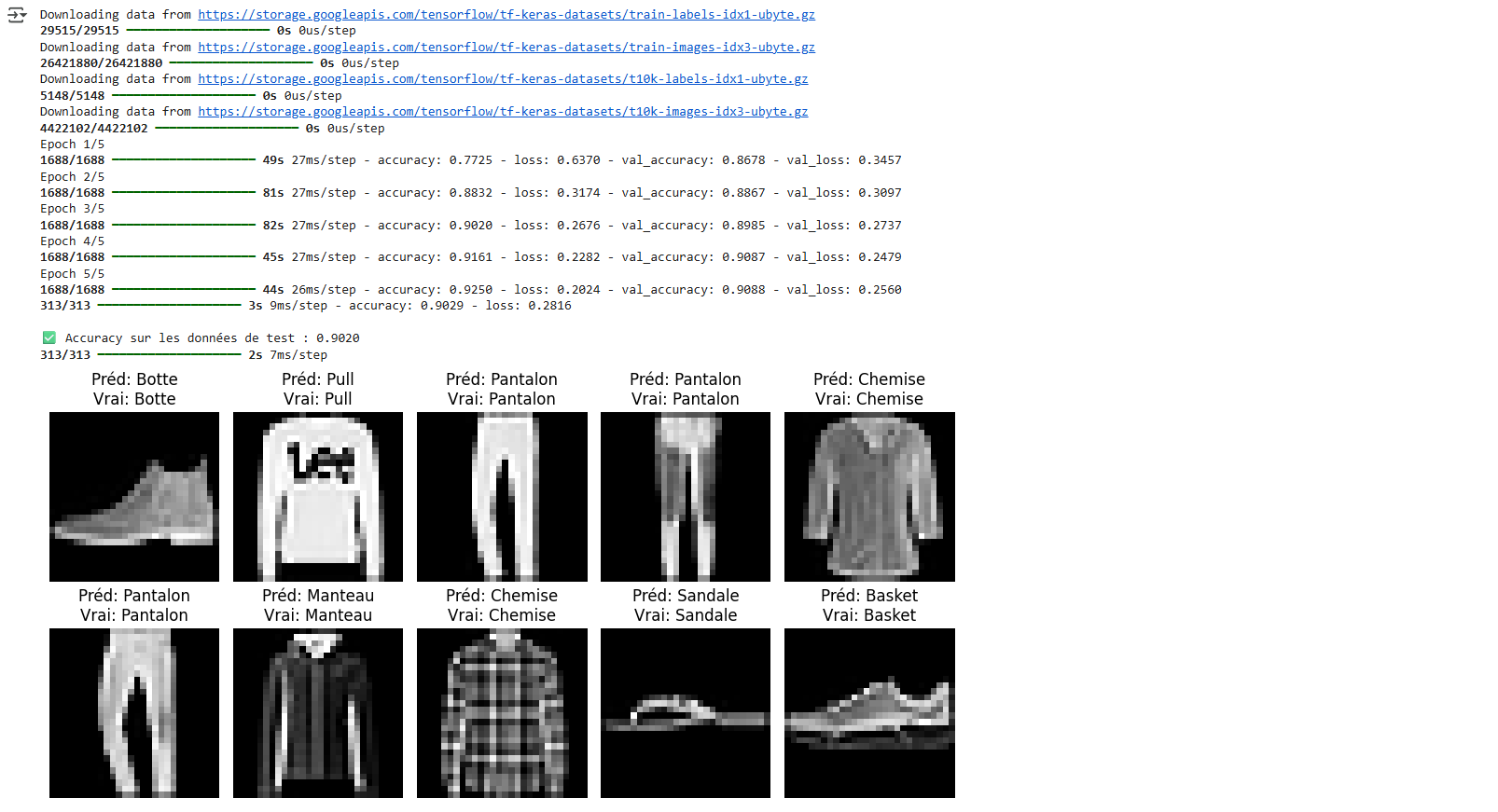
Task: Click the output cell toggle icon
Action: pos(17,15)
